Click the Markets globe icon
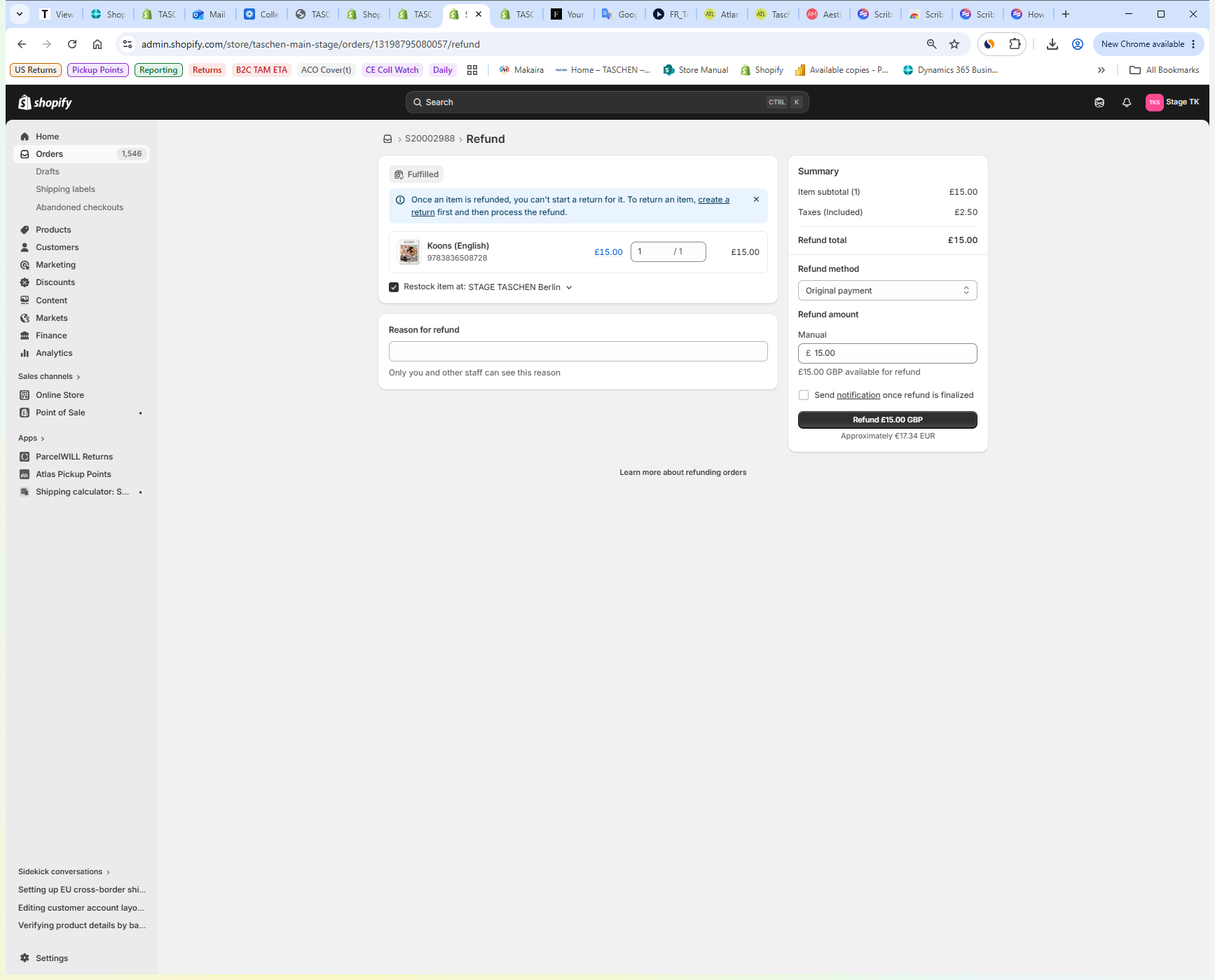This screenshot has height=980, width=1215. coord(25,318)
